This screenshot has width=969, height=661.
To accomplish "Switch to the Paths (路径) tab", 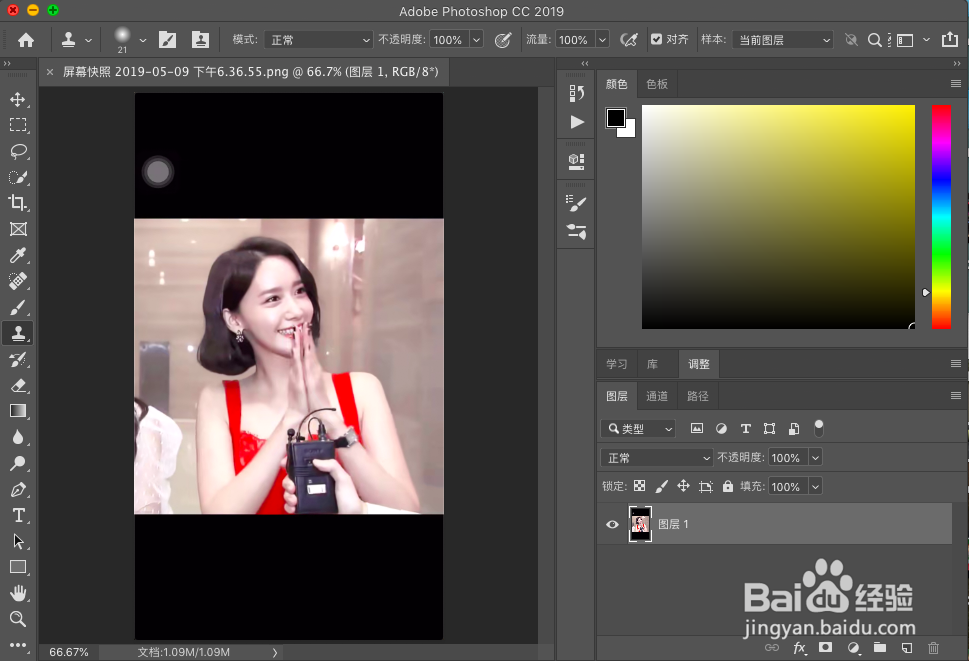I will coord(698,396).
